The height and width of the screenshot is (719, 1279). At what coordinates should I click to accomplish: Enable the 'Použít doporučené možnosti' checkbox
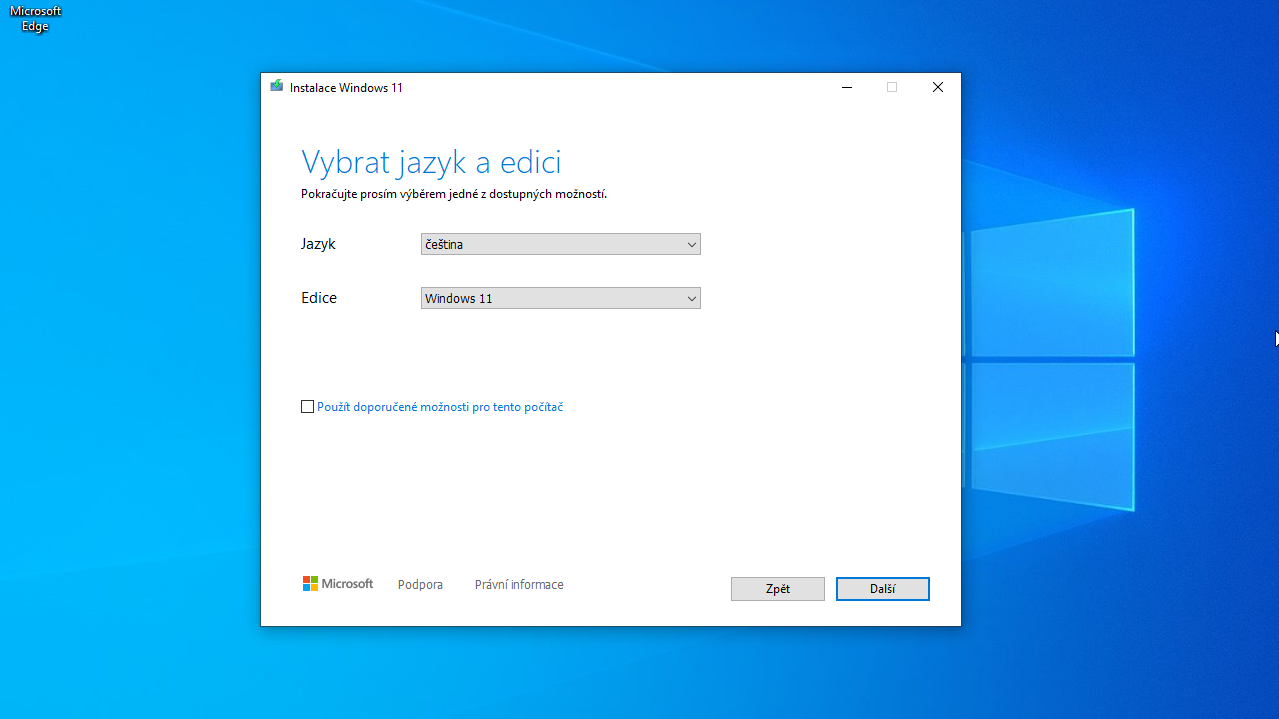(x=307, y=407)
